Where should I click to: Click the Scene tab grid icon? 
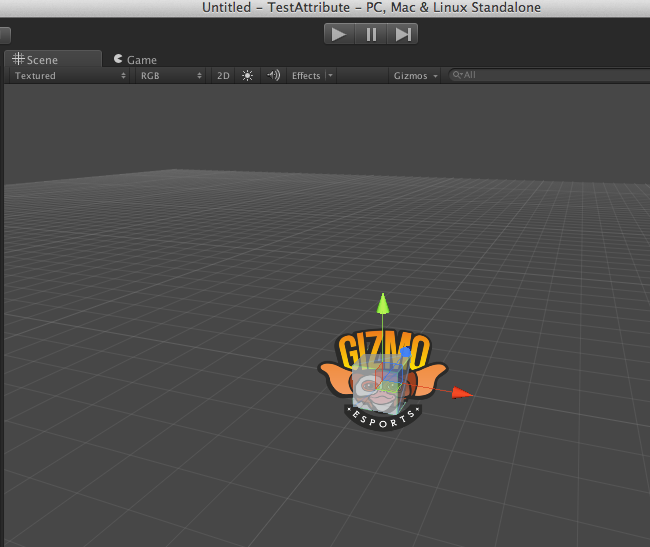click(x=18, y=59)
